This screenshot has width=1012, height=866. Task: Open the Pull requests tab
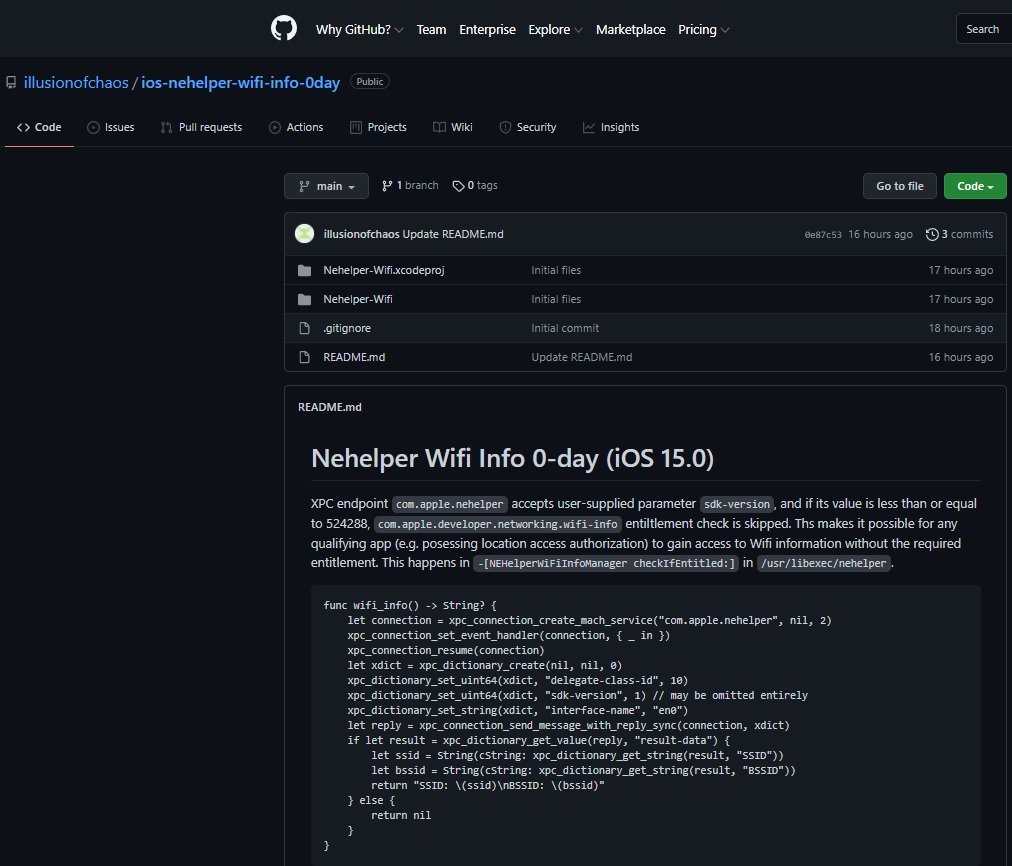tap(201, 127)
